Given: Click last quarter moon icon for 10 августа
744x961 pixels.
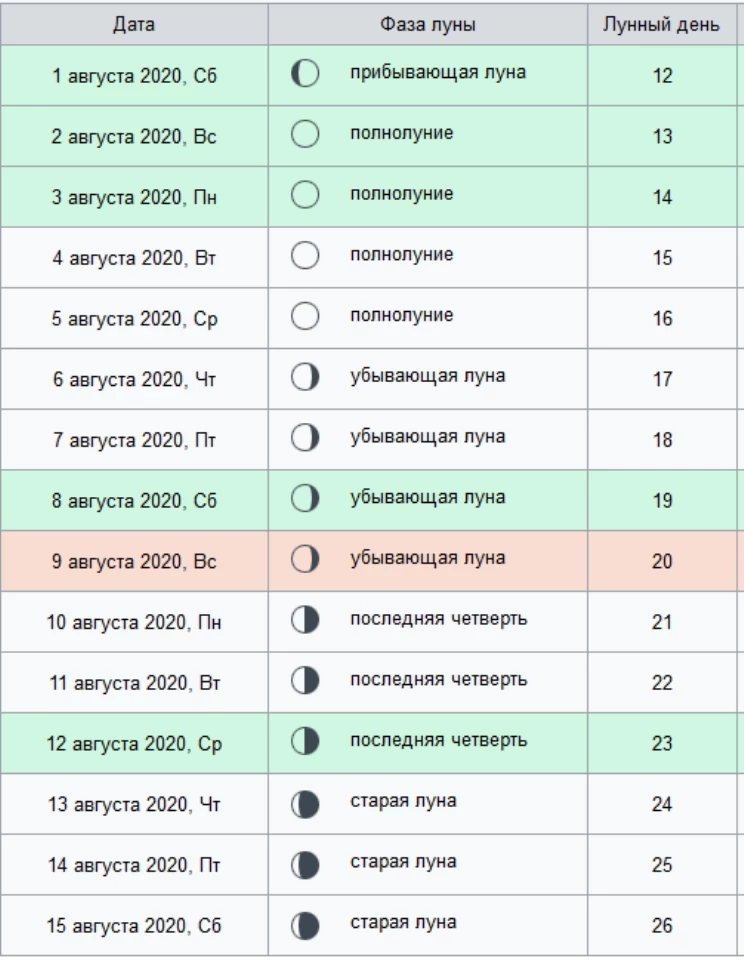Looking at the screenshot, I should click(305, 621).
